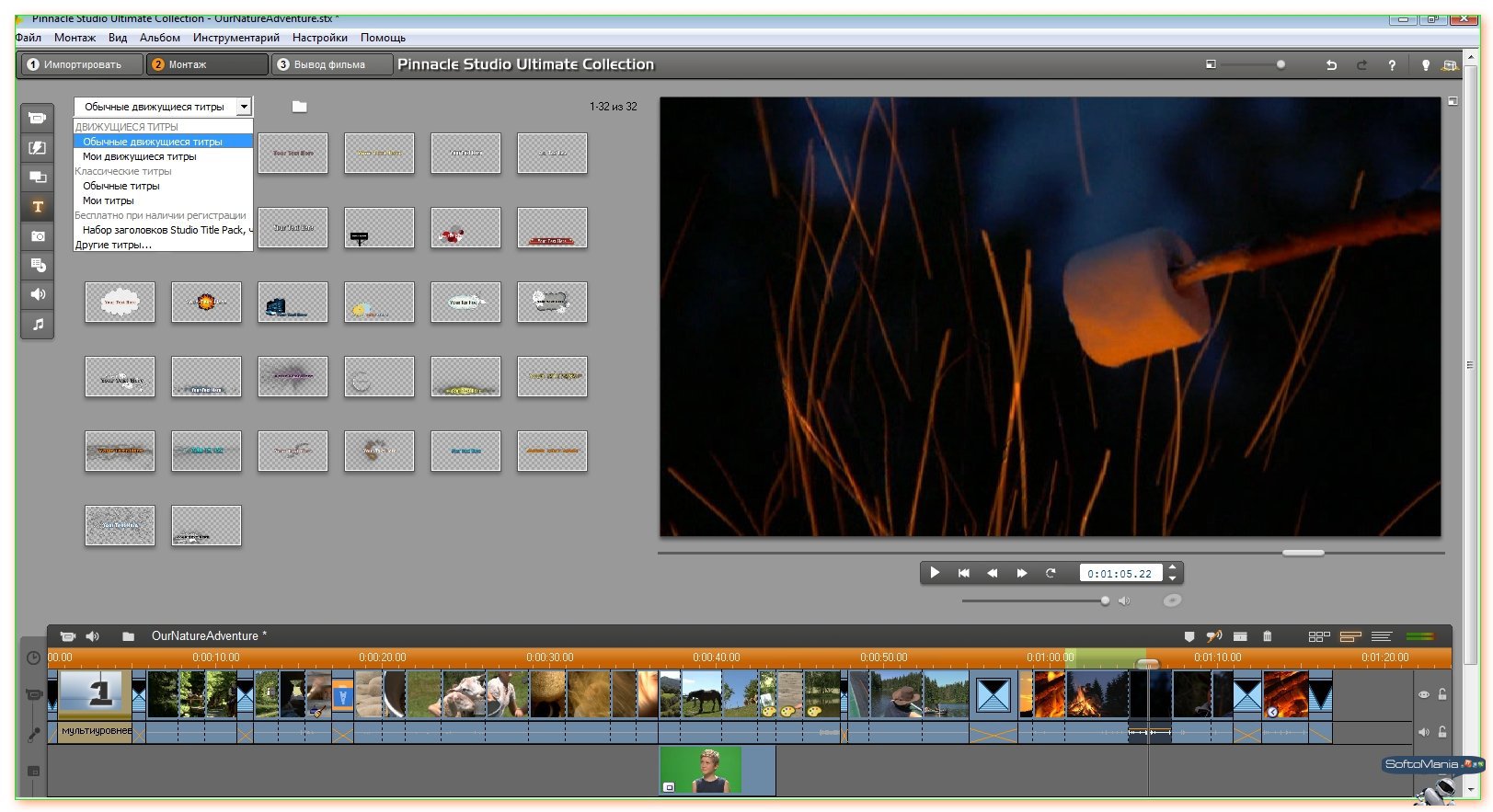Toggle the fullscreen preview icon beside the player

(1453, 101)
